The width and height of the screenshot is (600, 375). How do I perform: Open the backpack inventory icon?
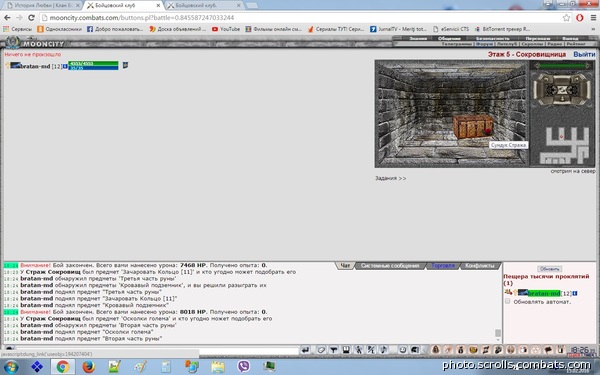(435, 350)
